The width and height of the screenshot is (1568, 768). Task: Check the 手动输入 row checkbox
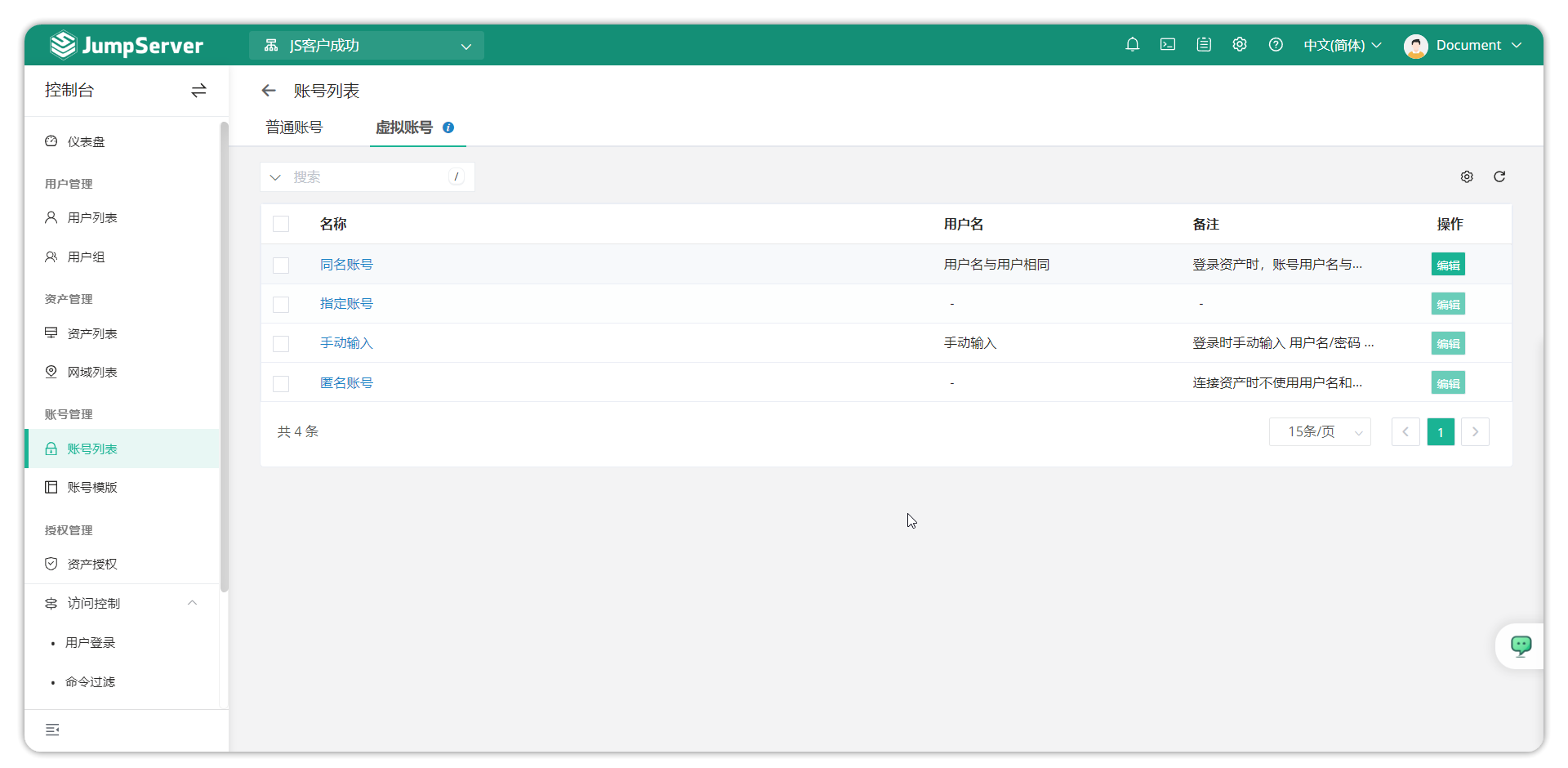click(x=281, y=344)
